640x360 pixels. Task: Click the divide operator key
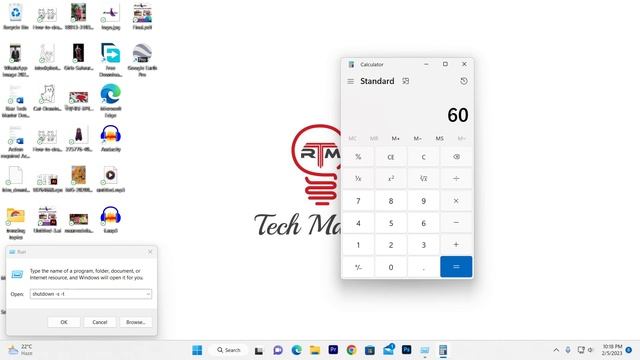tap(456, 179)
